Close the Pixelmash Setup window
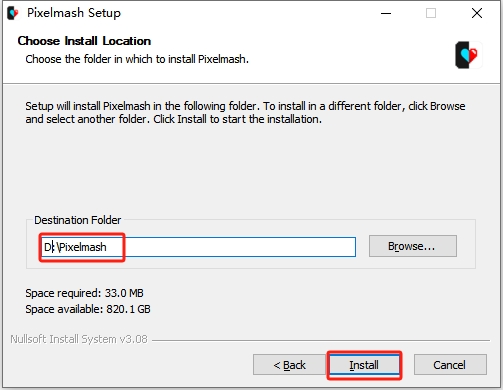 (477, 13)
